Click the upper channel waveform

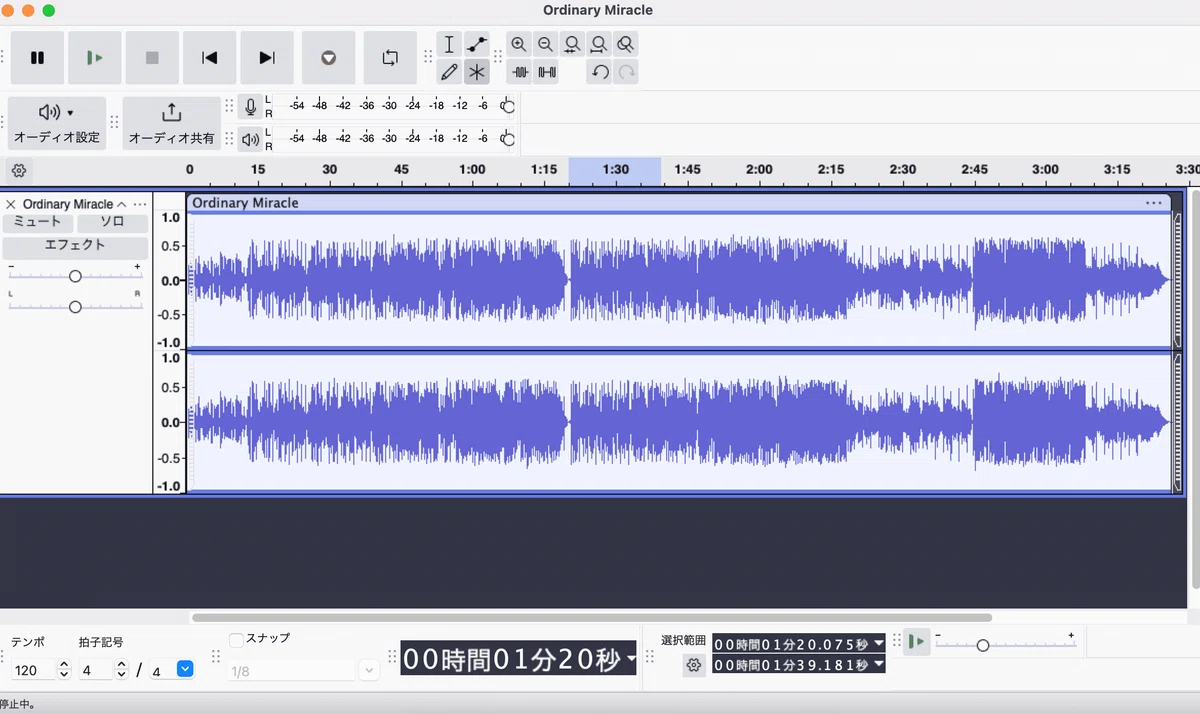678,280
